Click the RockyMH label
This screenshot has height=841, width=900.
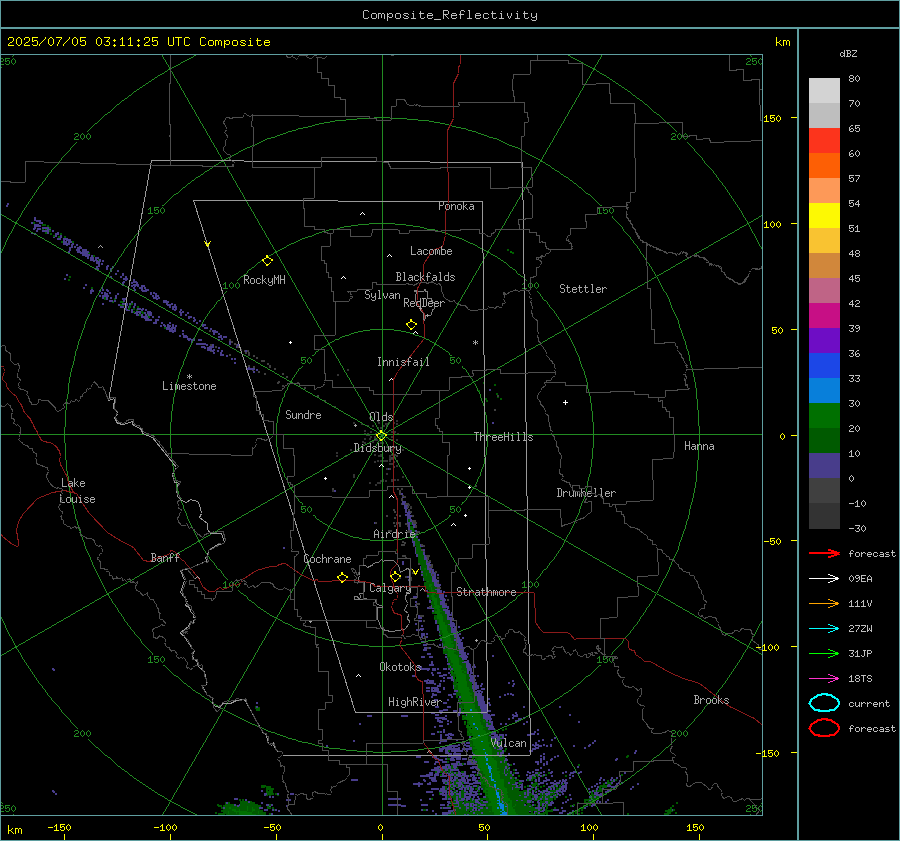pos(264,280)
